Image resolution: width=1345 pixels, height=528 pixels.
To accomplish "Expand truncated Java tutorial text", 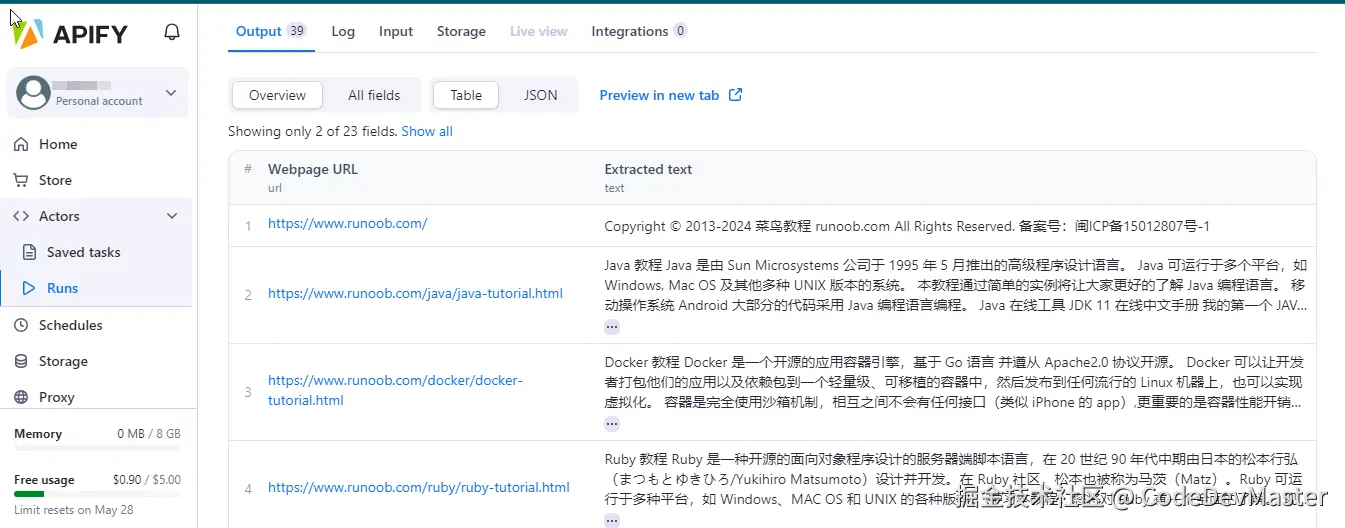I will pos(612,327).
